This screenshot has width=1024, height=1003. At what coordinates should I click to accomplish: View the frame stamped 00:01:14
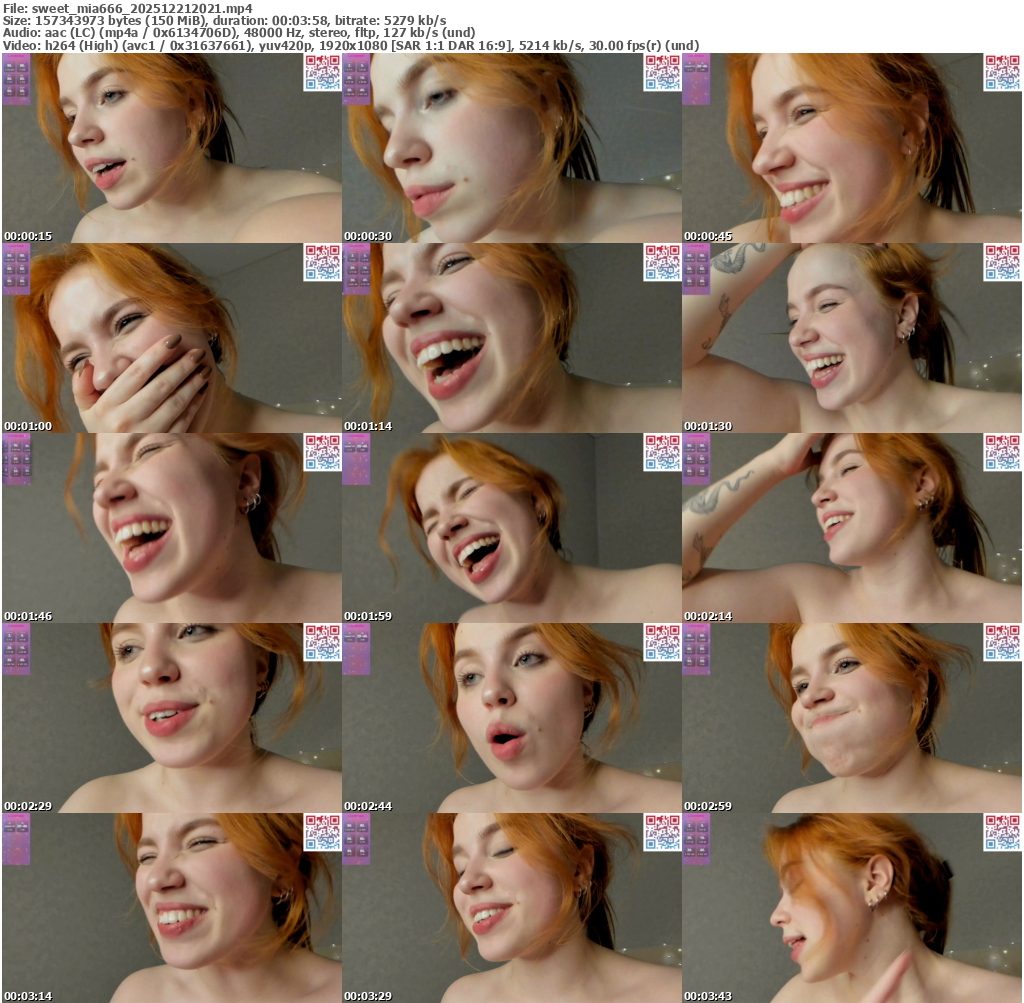coord(512,338)
